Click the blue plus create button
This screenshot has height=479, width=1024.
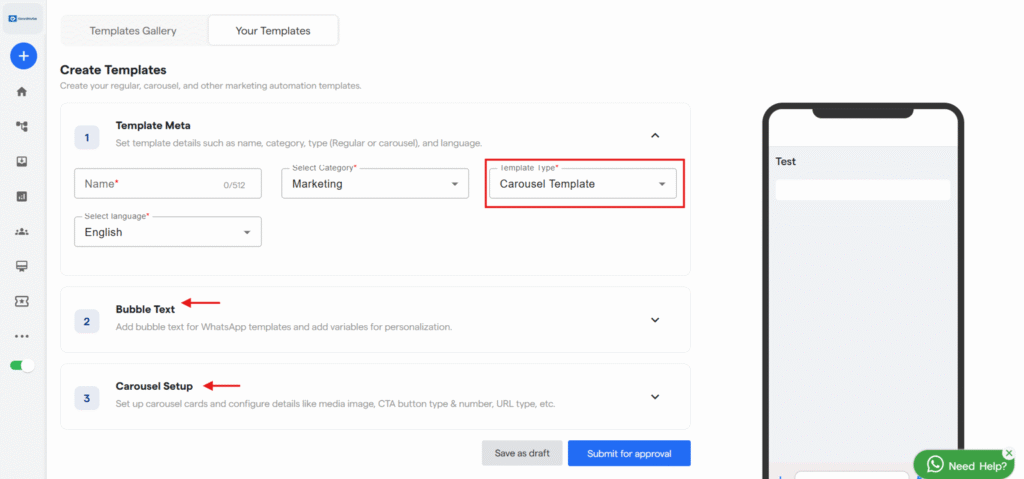coord(23,56)
